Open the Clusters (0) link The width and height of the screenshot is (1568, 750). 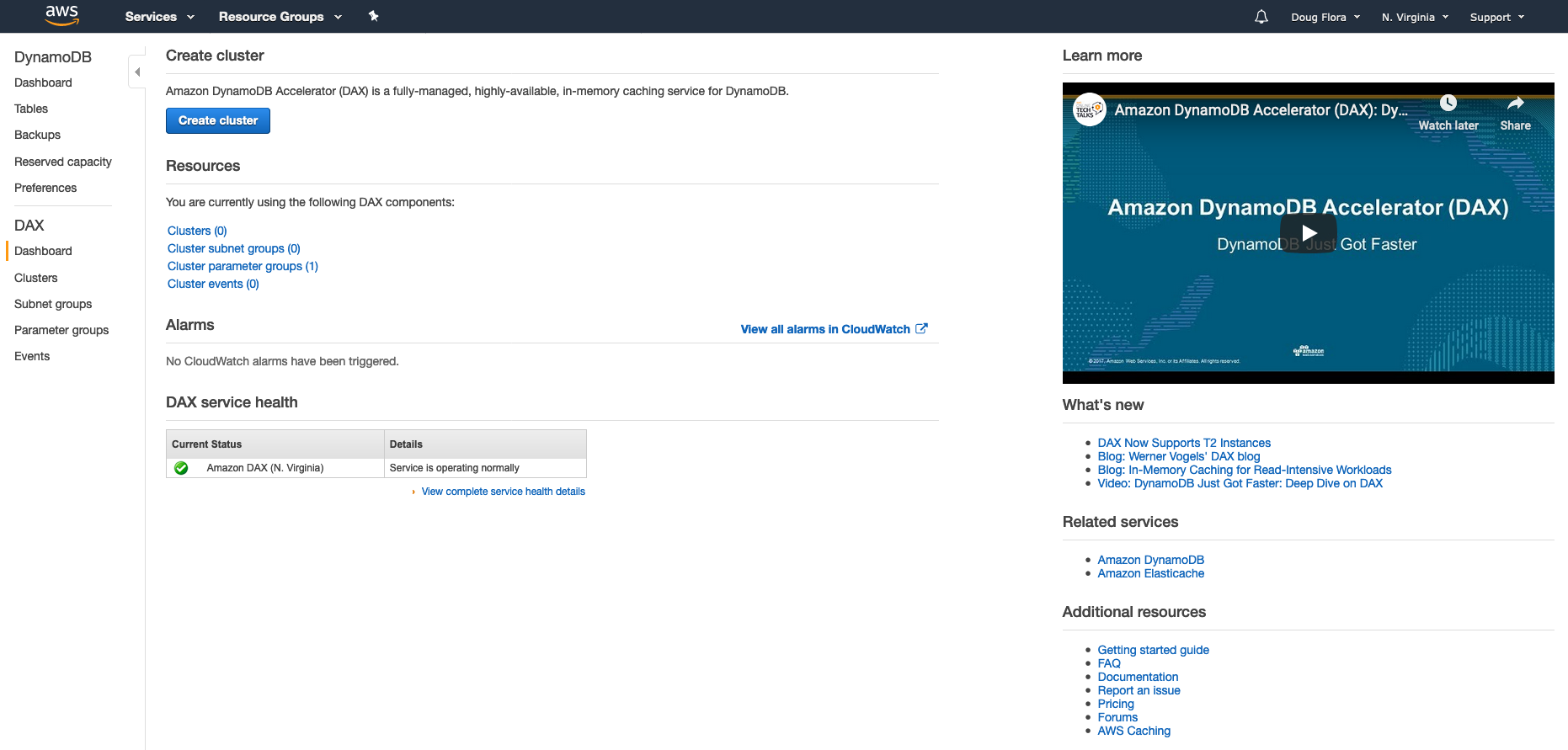pos(197,231)
